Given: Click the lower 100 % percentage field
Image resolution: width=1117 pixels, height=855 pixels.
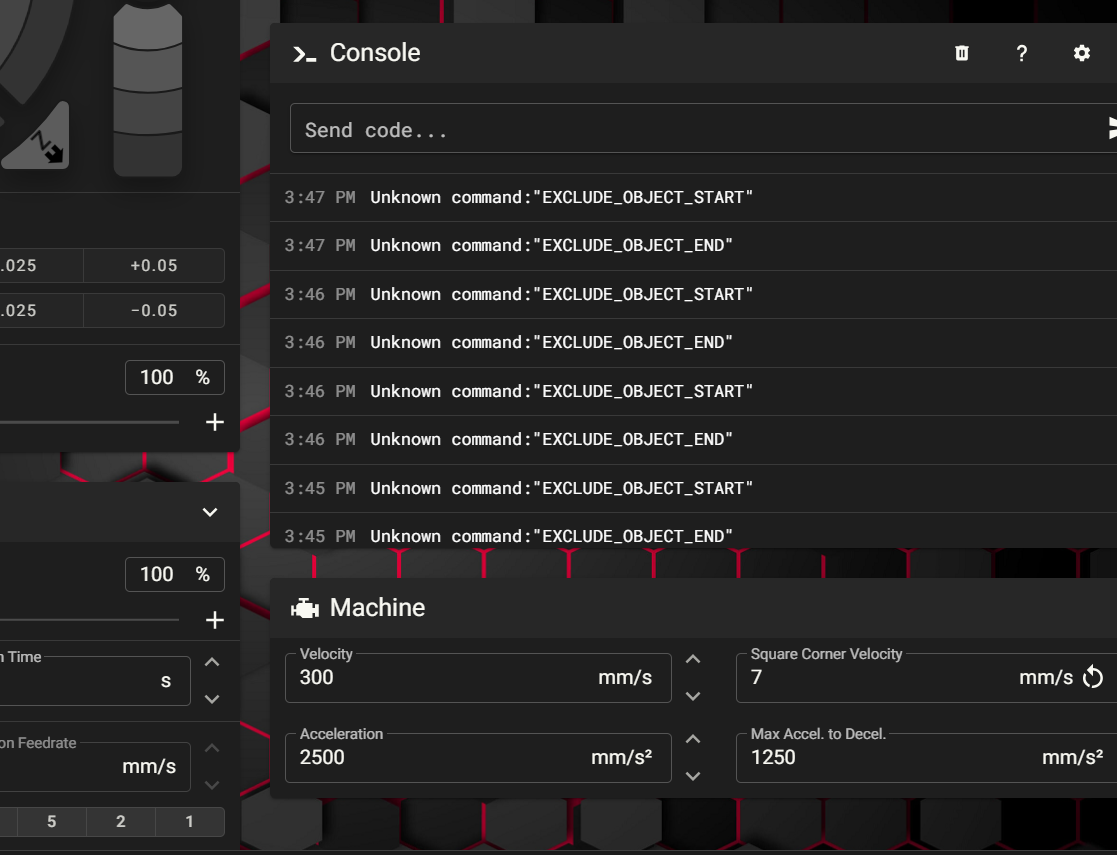Looking at the screenshot, I should pos(175,574).
